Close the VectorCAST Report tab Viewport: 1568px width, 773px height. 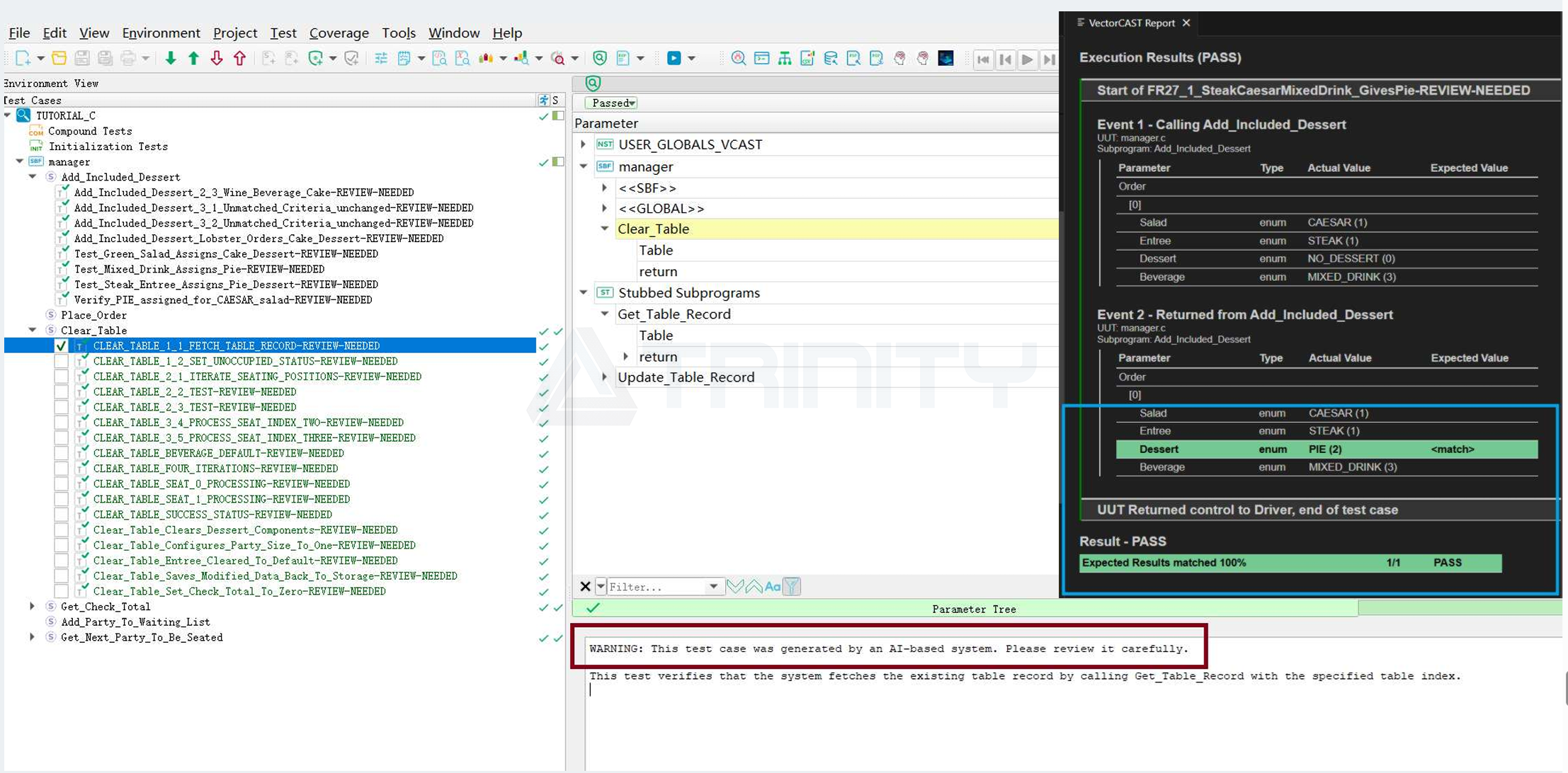point(1186,23)
